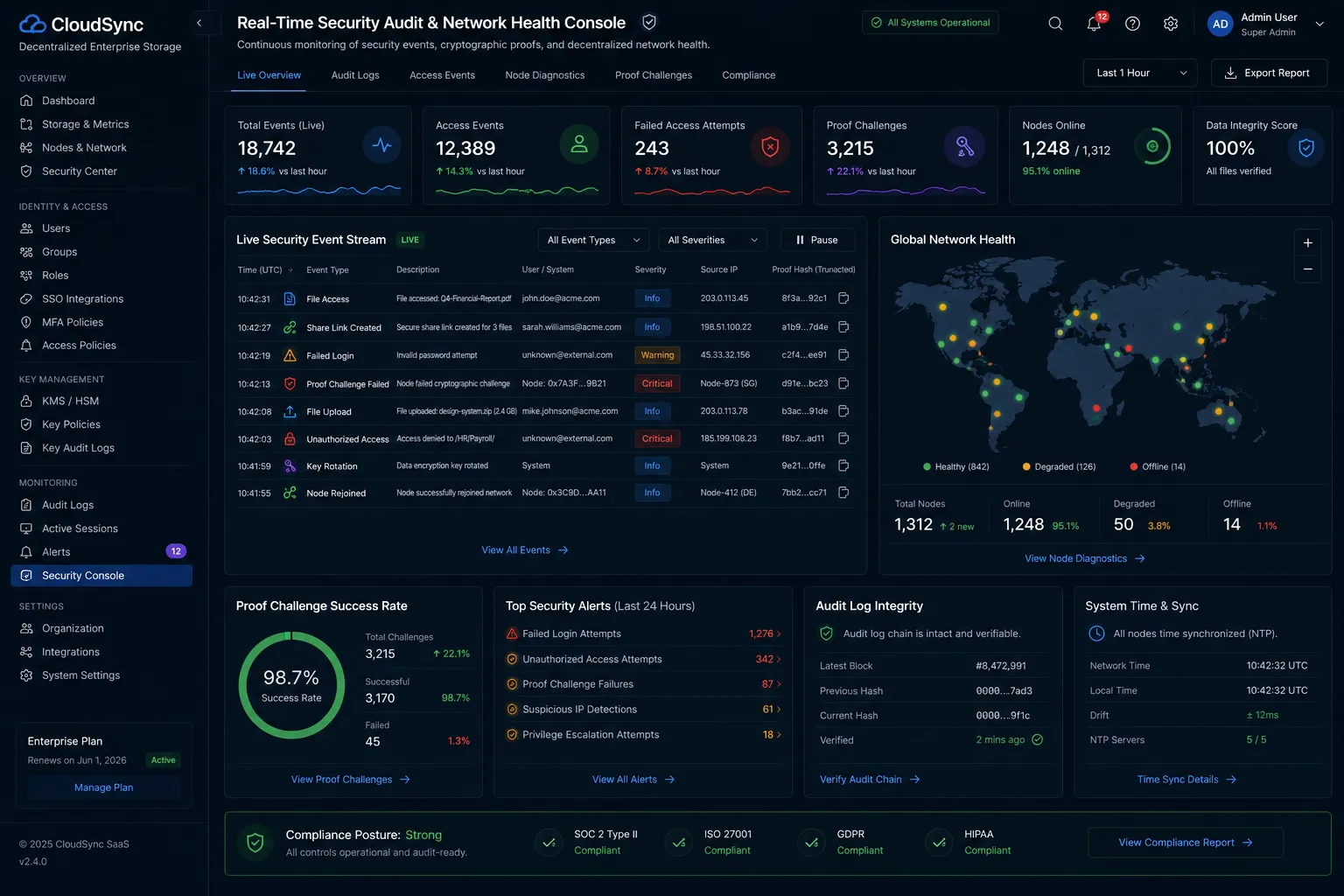Image resolution: width=1344 pixels, height=896 pixels.
Task: Open View Compliance Report
Action: [x=1186, y=843]
